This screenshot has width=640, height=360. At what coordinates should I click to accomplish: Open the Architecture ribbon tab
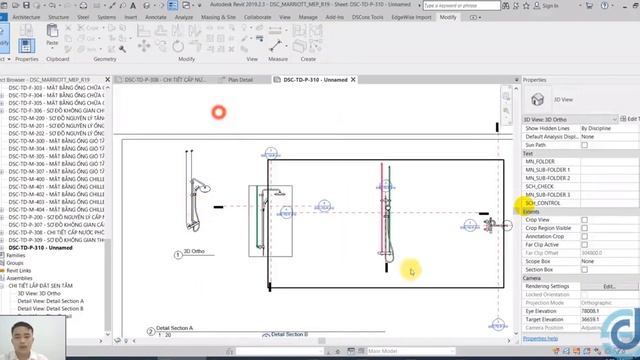click(26, 17)
